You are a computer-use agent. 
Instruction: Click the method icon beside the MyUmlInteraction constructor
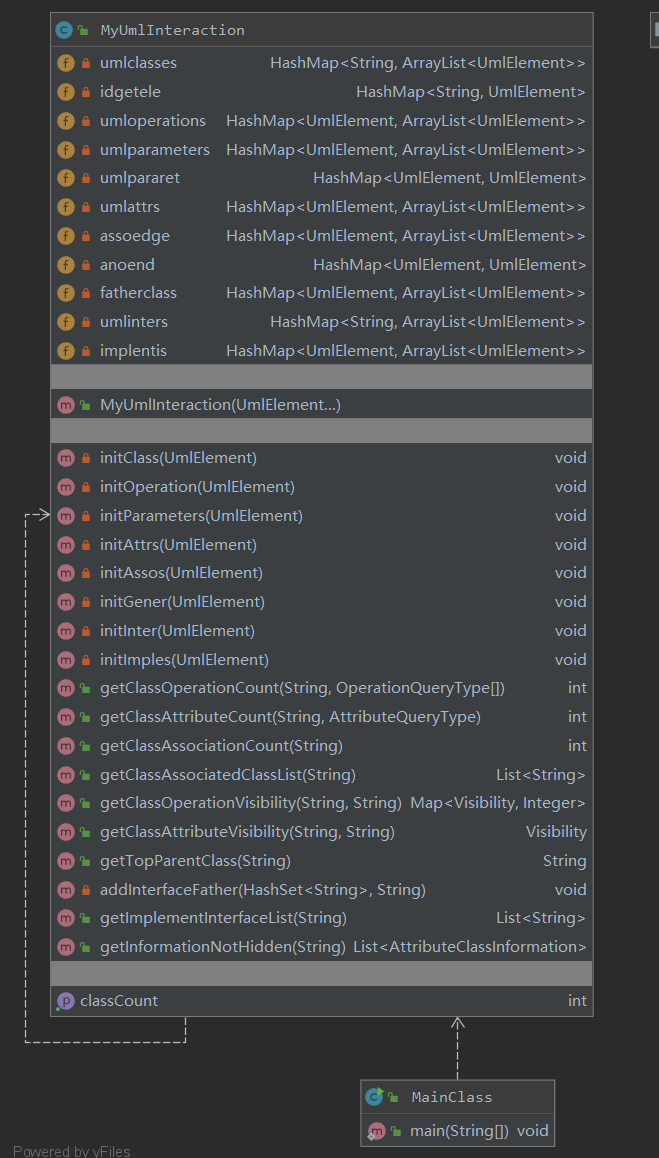click(66, 405)
